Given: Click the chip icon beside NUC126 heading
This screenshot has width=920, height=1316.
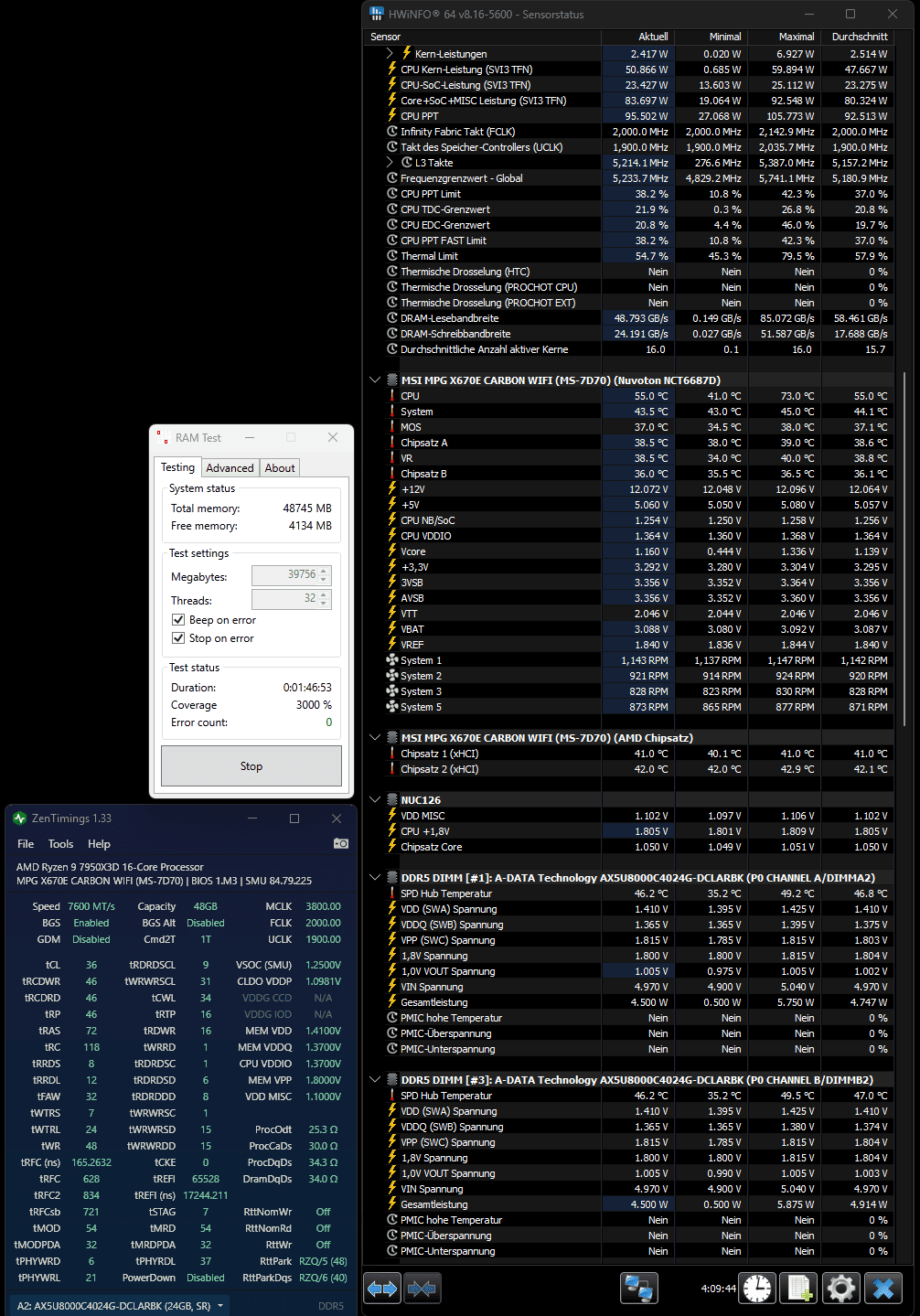Looking at the screenshot, I should coord(392,800).
